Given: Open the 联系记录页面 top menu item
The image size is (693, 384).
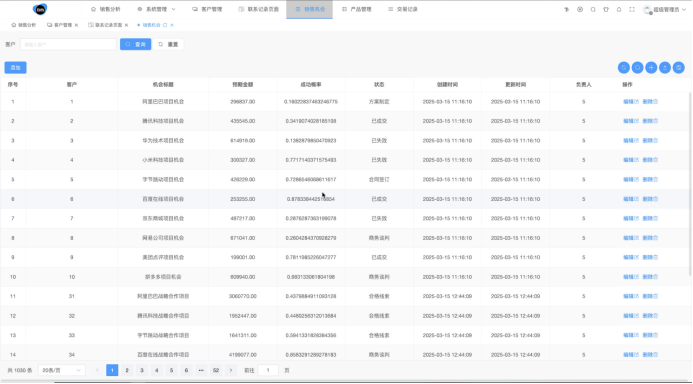Looking at the screenshot, I should tap(259, 9).
